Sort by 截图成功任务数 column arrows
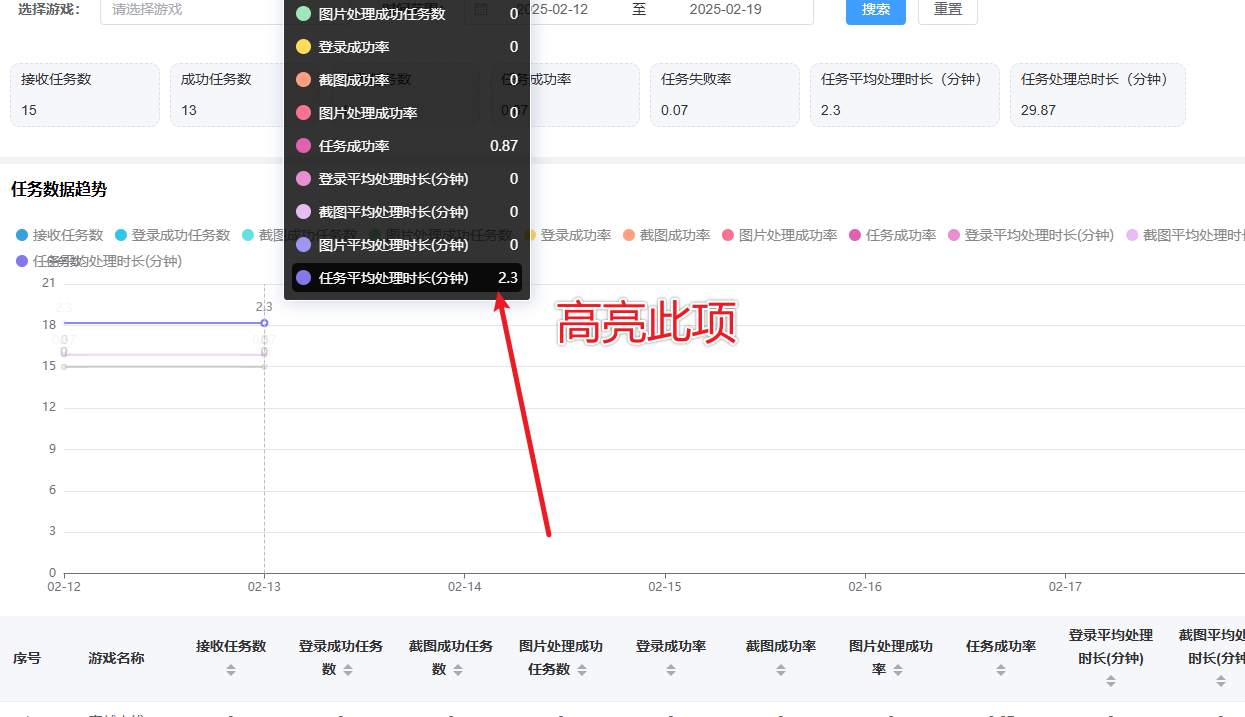Viewport: 1245px width, 717px height. click(x=458, y=670)
